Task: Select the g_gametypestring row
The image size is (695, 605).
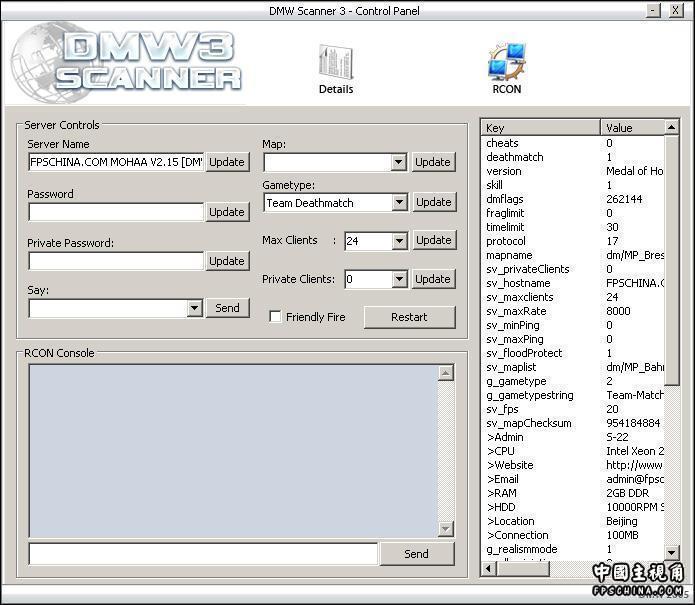Action: point(573,395)
